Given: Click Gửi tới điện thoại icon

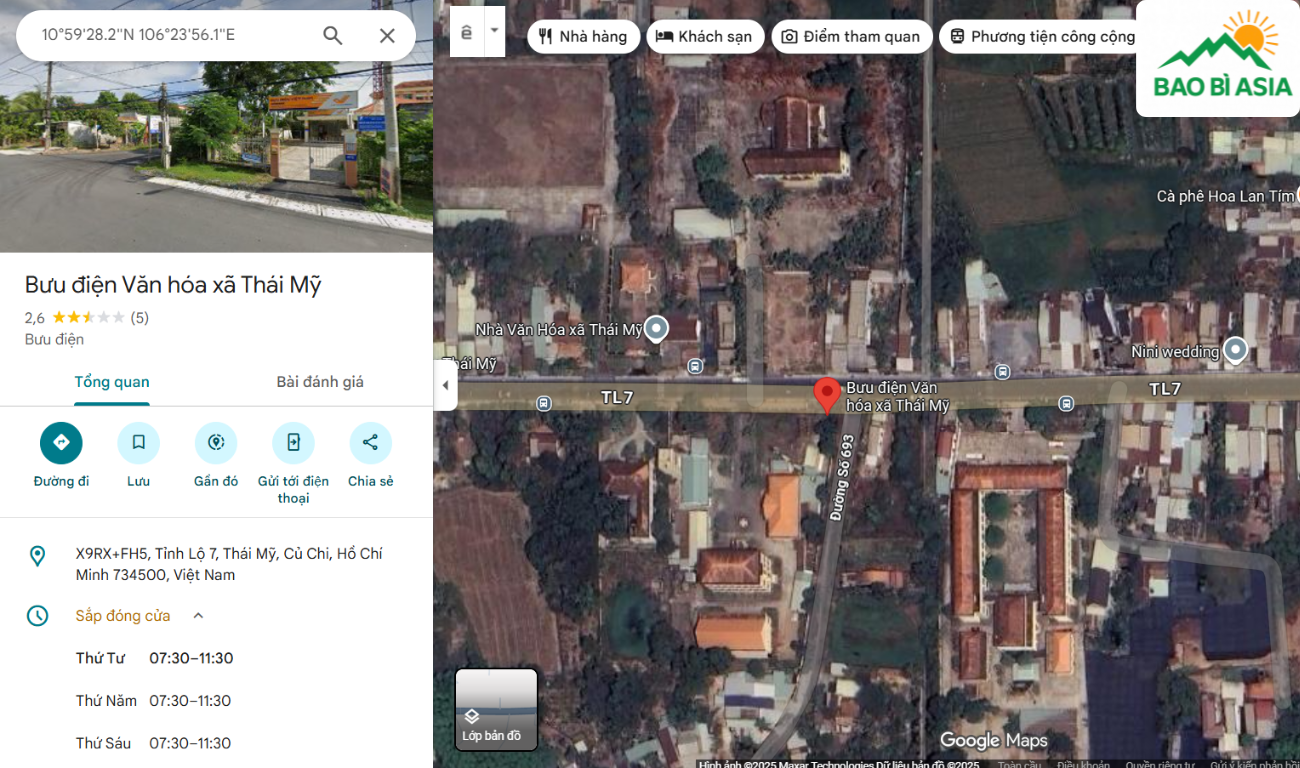Looking at the screenshot, I should tap(293, 443).
